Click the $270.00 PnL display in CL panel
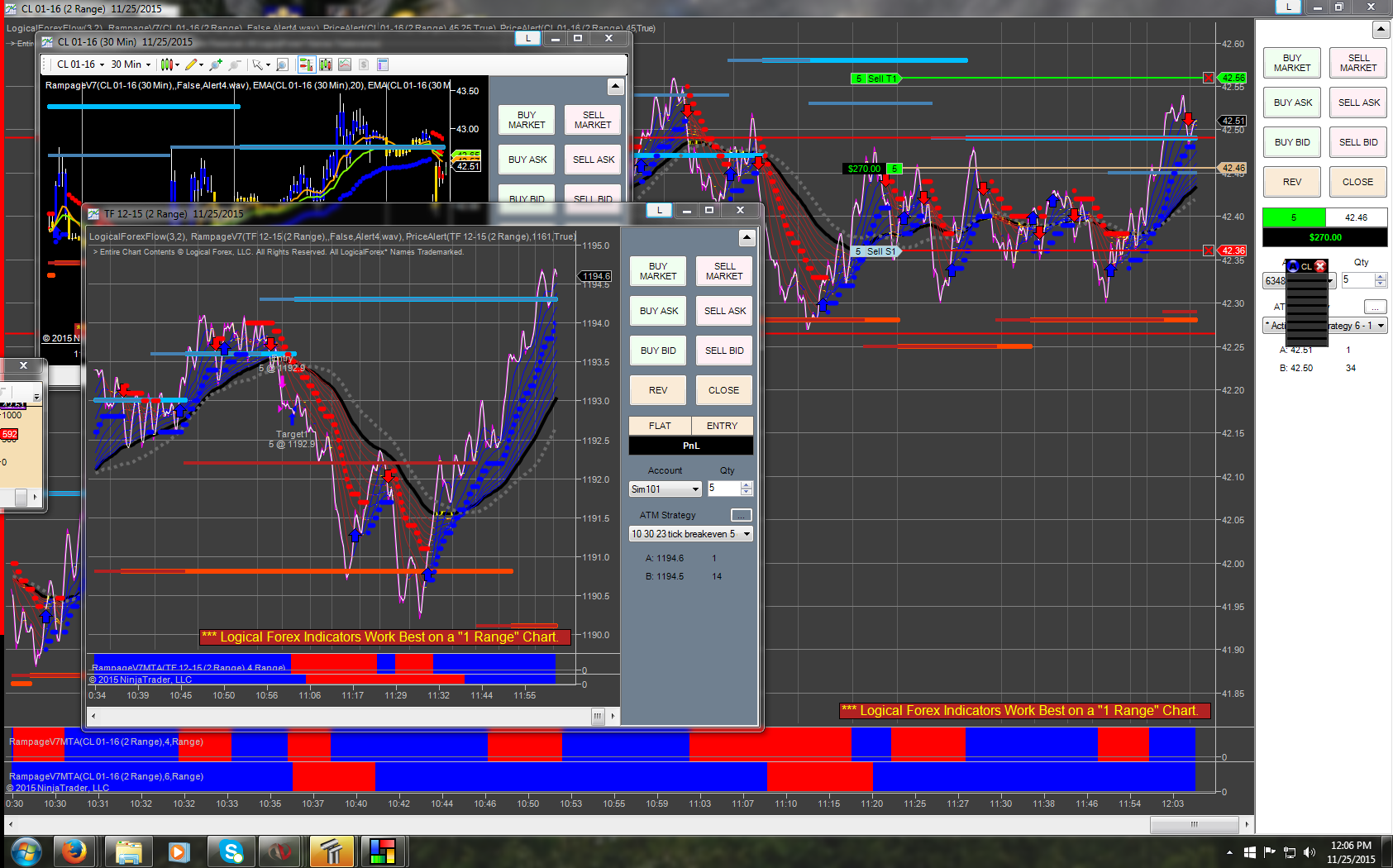 tap(1325, 237)
